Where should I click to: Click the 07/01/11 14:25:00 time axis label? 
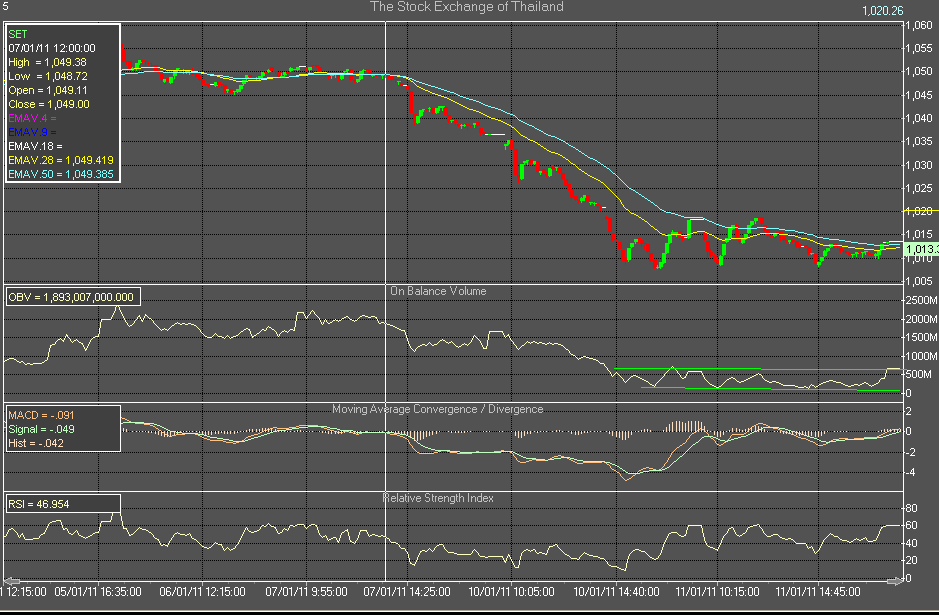(x=407, y=592)
